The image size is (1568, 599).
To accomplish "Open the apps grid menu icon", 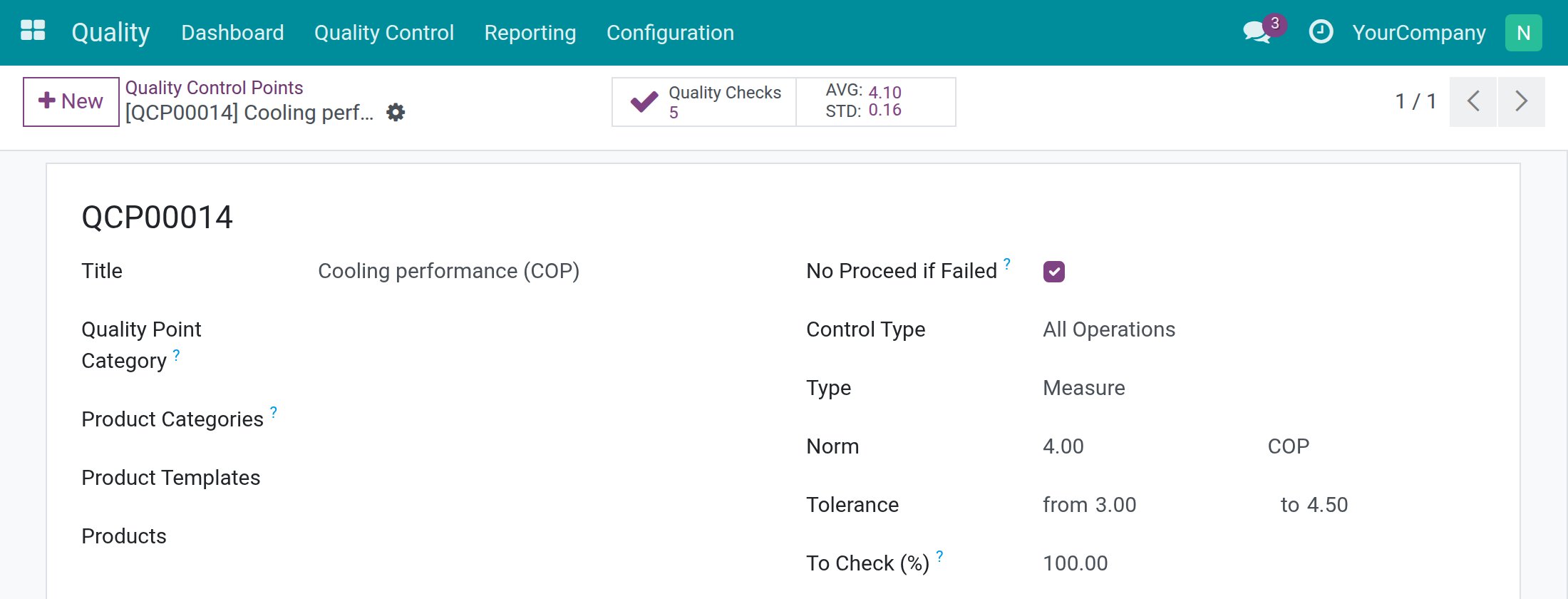I will (33, 31).
